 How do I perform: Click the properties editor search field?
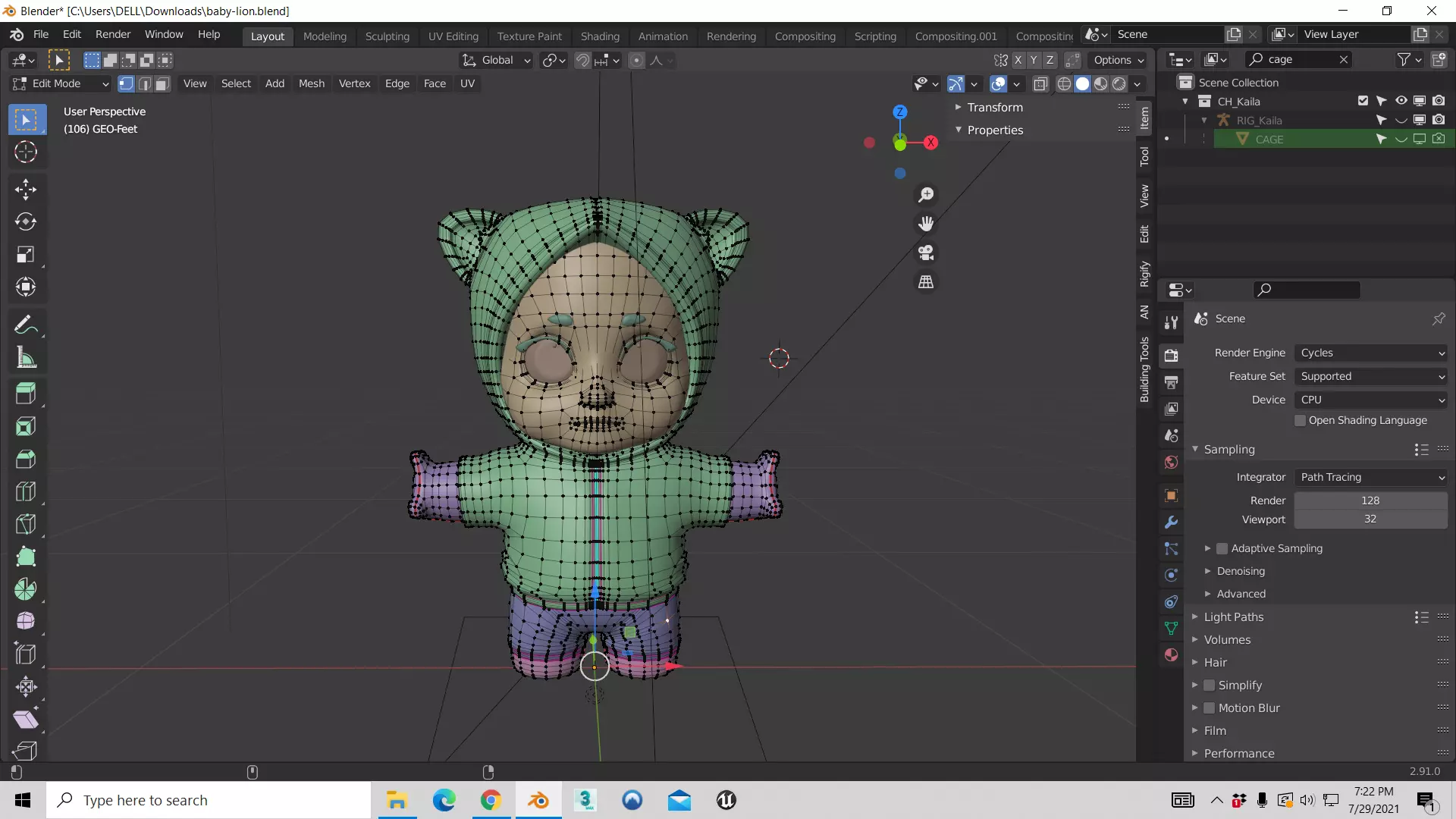click(x=1307, y=290)
